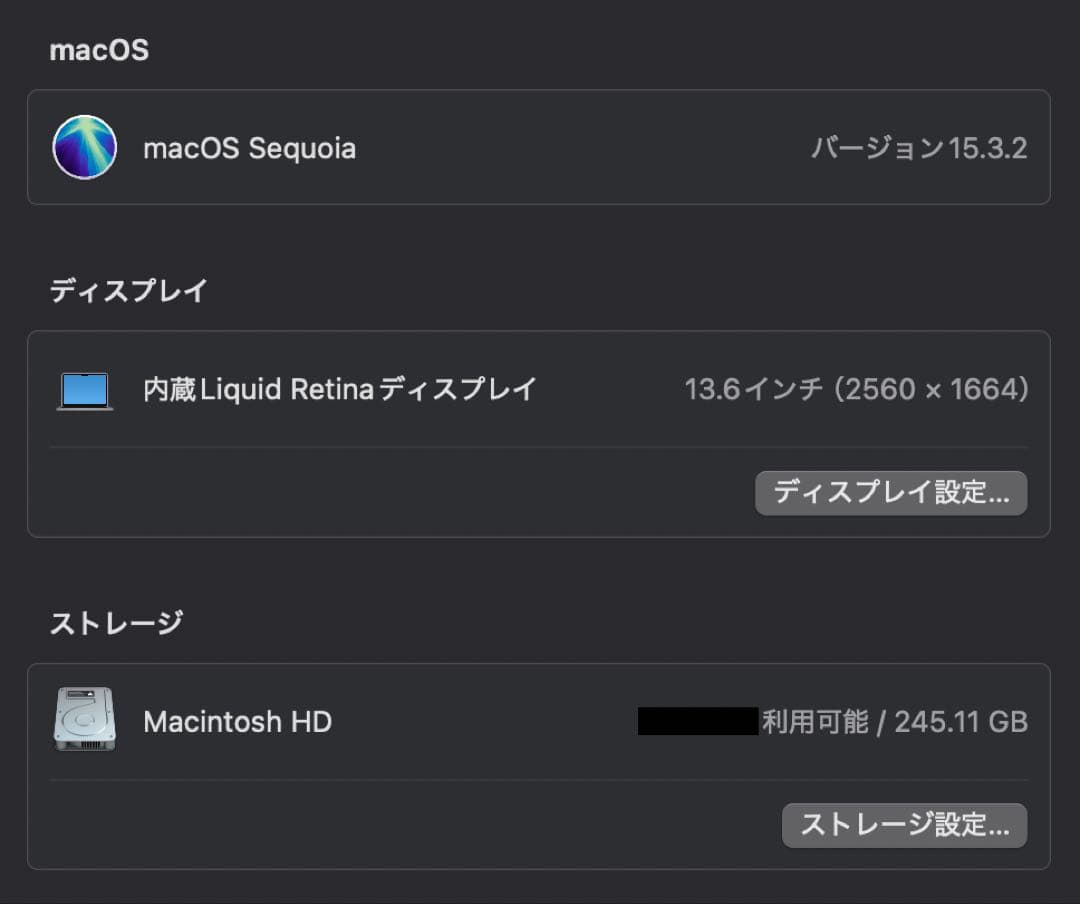Open ストレージ設定 settings
The height and width of the screenshot is (904, 1080).
tap(903, 825)
